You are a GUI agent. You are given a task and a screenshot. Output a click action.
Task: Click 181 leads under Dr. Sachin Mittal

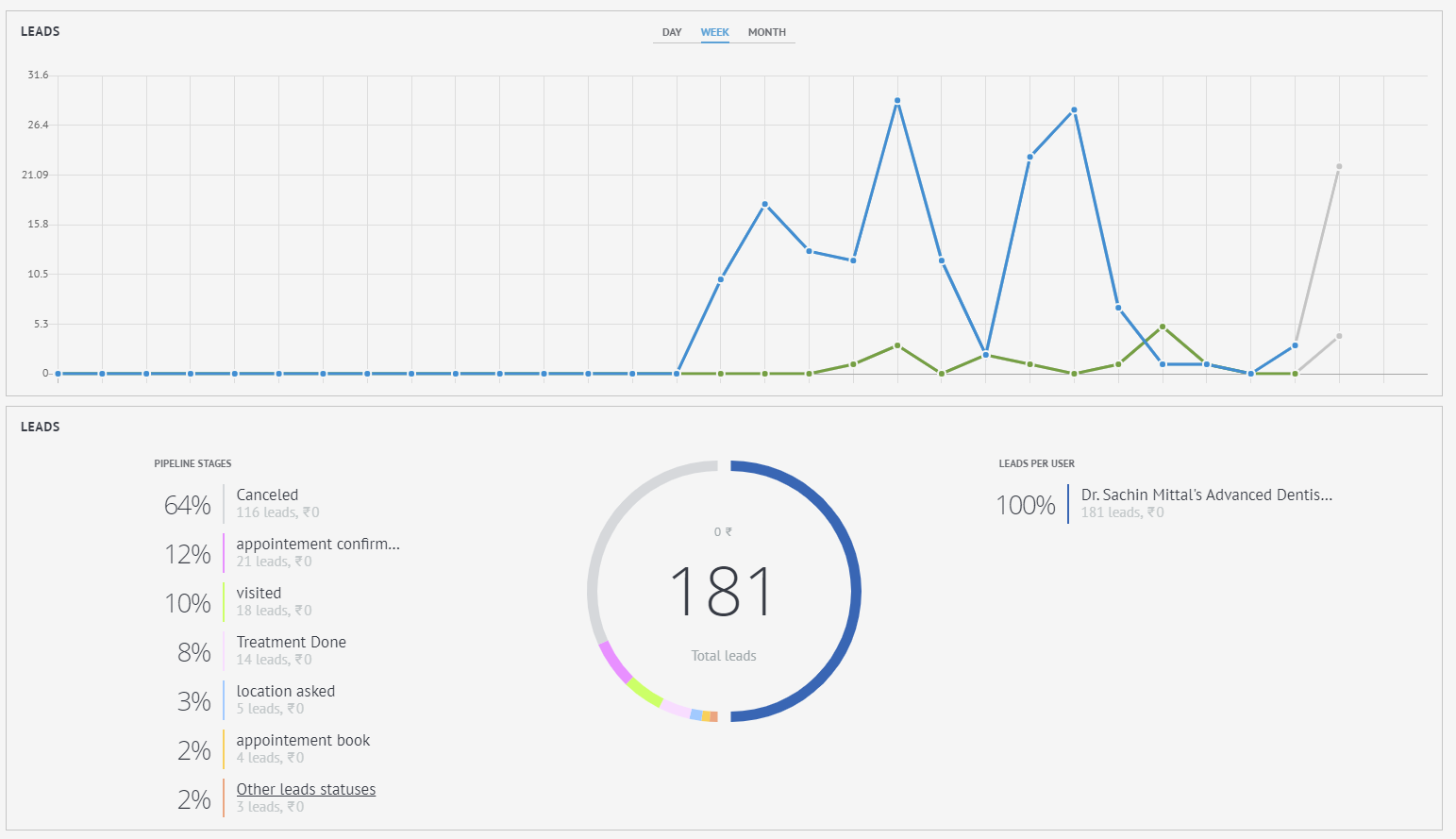[1122, 512]
